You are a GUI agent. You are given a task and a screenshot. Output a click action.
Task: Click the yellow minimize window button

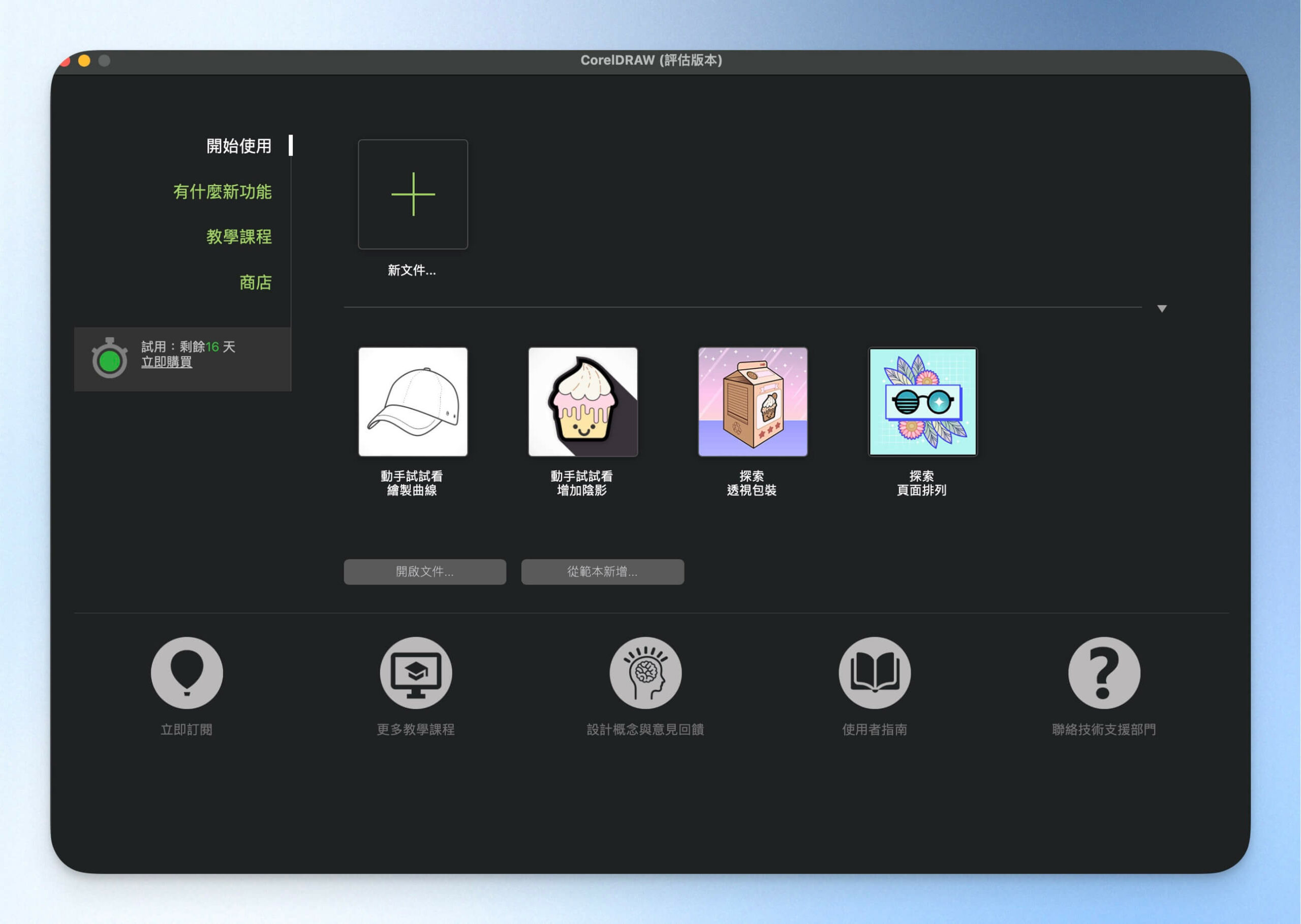tap(84, 61)
